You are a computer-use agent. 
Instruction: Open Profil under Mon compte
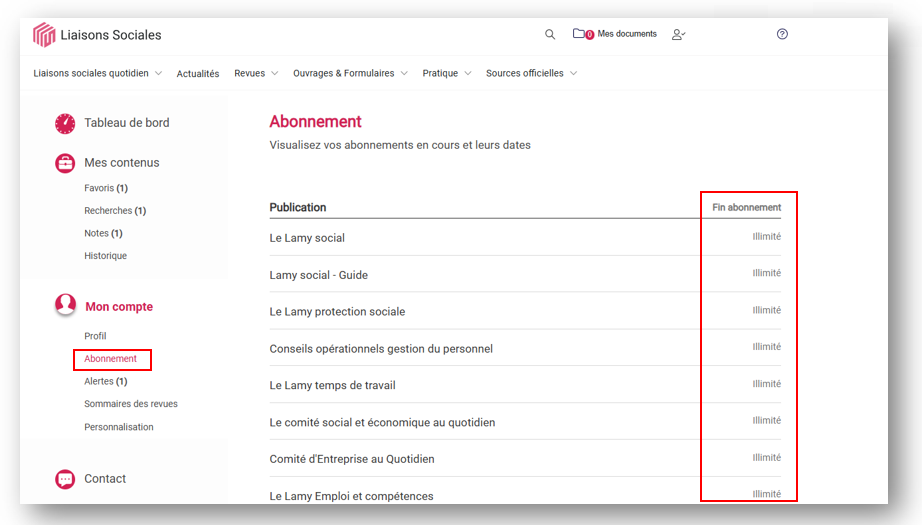pos(95,336)
